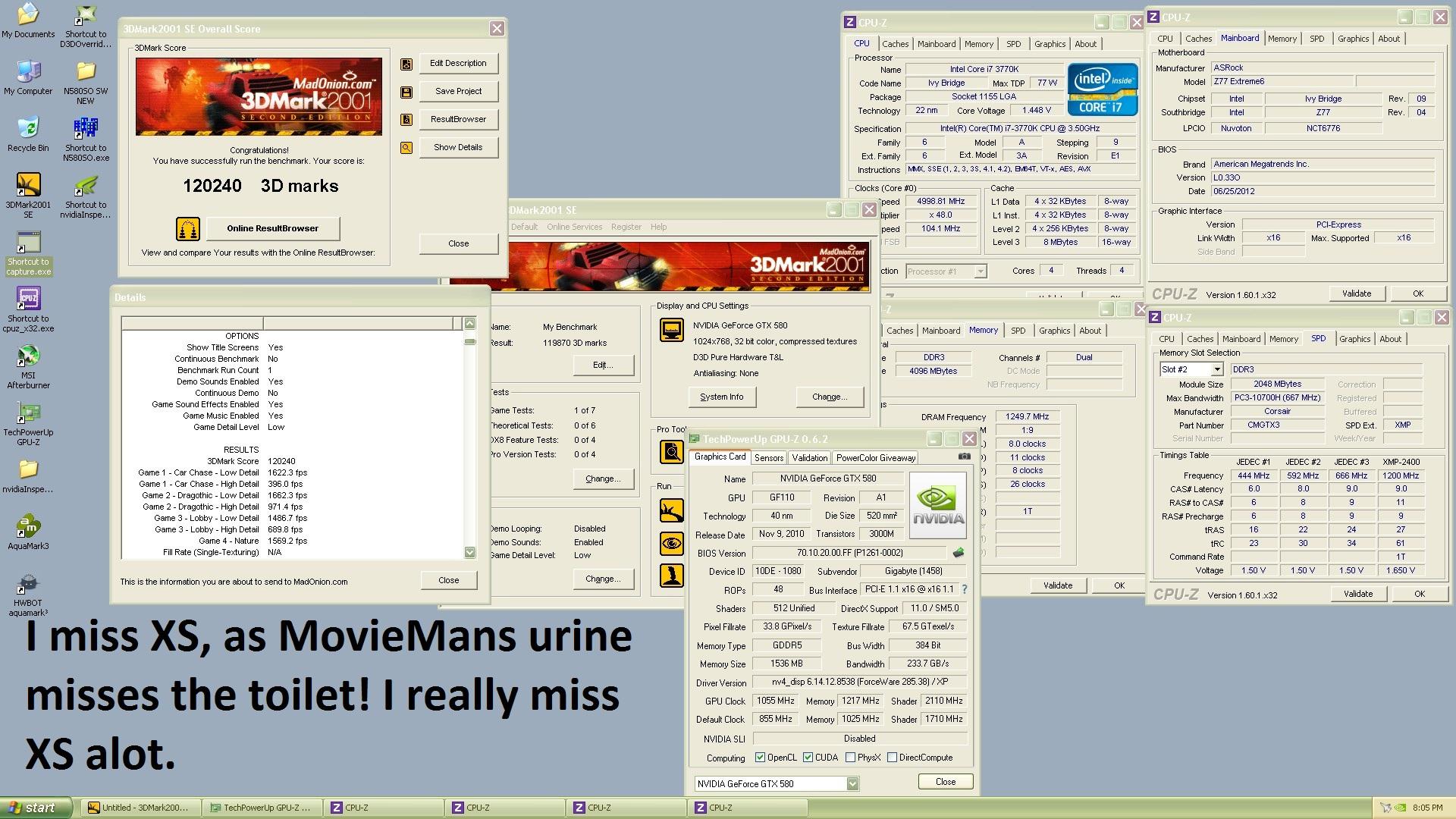Select About tab in CPU-Z SPD window
1456x819 pixels.
pos(1390,339)
